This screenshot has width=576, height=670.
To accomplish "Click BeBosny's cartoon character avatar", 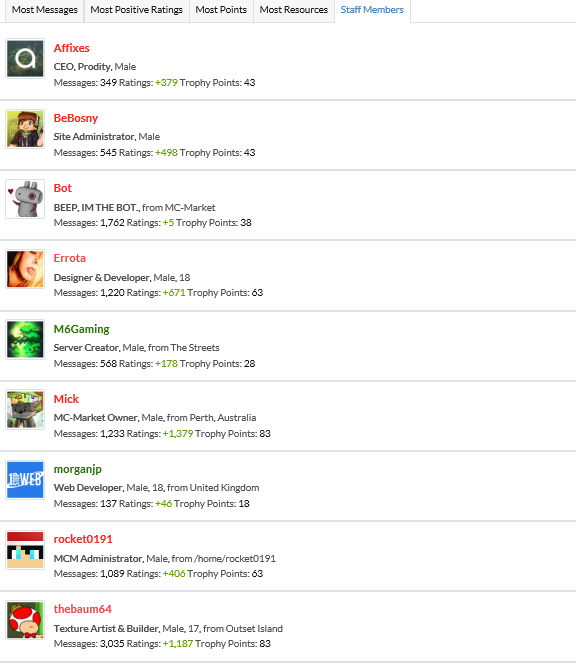I will (x=25, y=129).
